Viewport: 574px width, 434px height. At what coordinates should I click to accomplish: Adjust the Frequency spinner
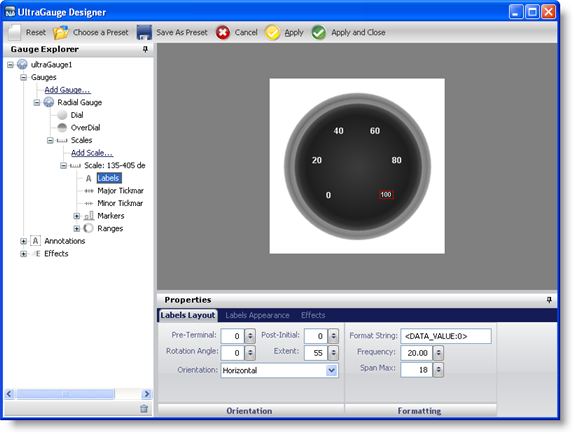[x=438, y=353]
